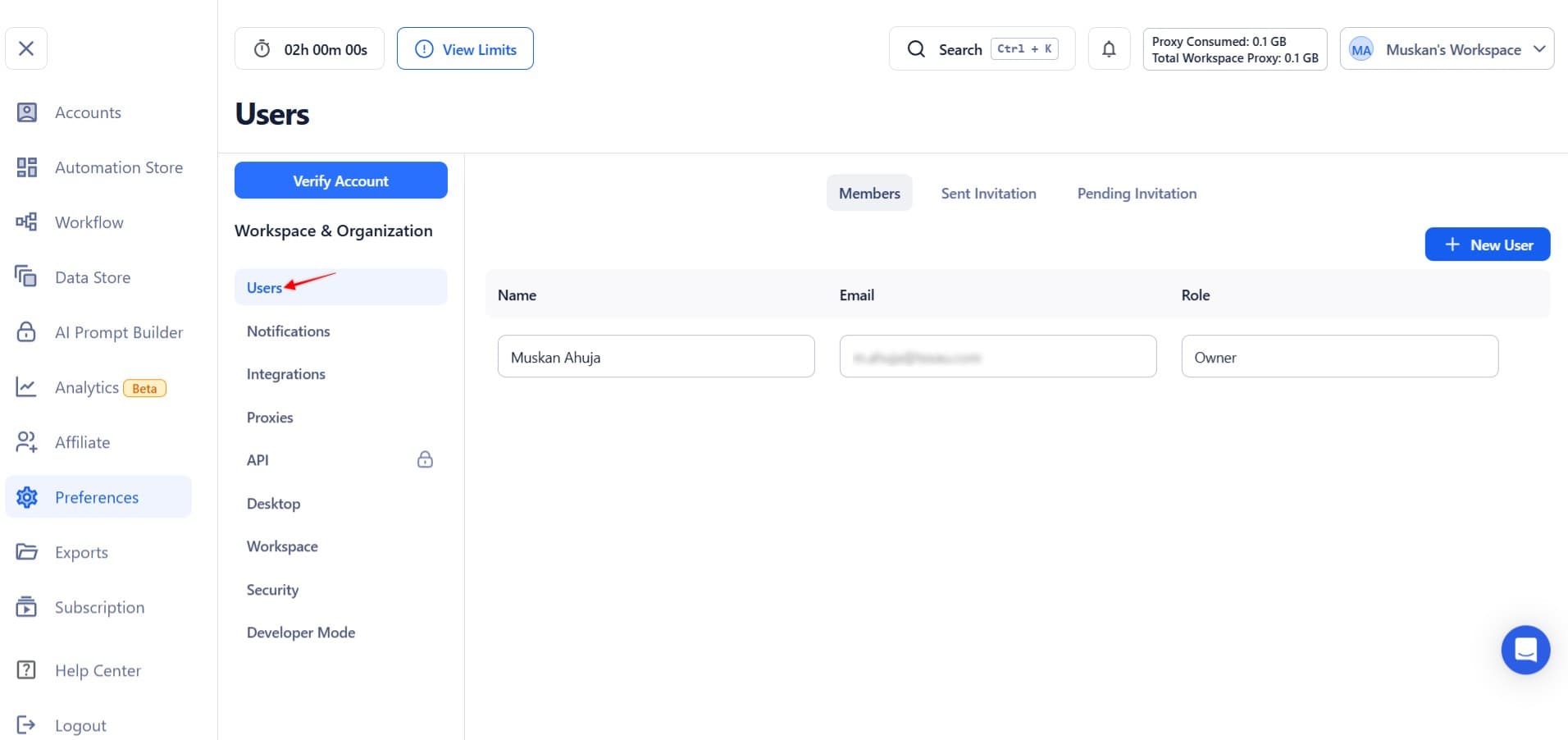Image resolution: width=1568 pixels, height=740 pixels.
Task: Click the lock icon next to API
Action: click(x=426, y=459)
